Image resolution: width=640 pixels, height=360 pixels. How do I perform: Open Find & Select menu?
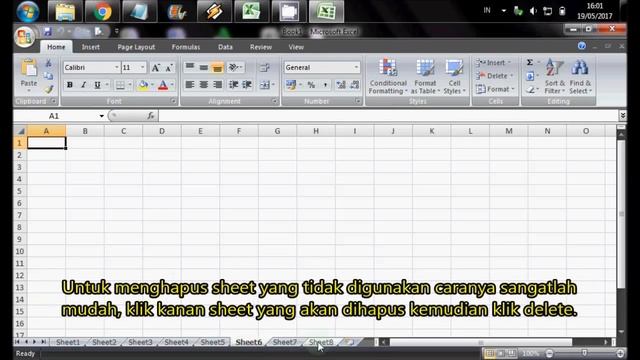580,76
